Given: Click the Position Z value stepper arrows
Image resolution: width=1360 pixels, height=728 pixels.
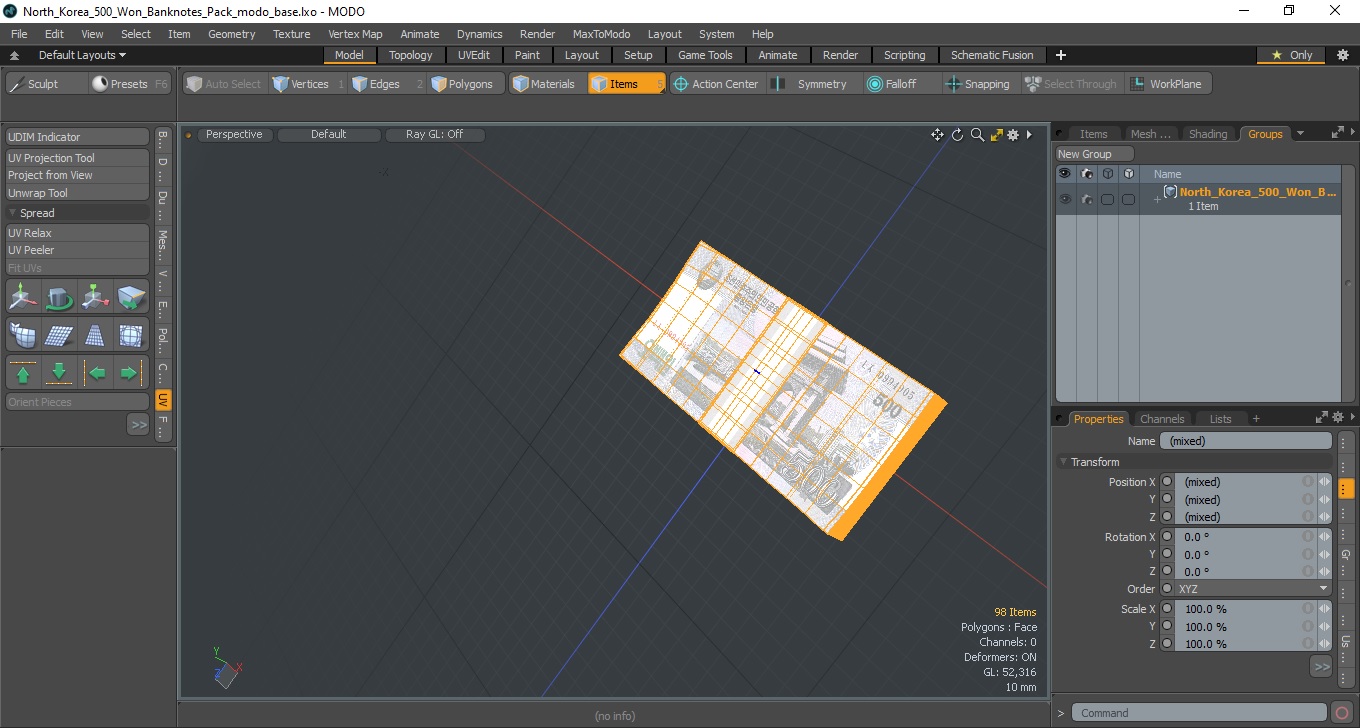Looking at the screenshot, I should pos(1325,517).
